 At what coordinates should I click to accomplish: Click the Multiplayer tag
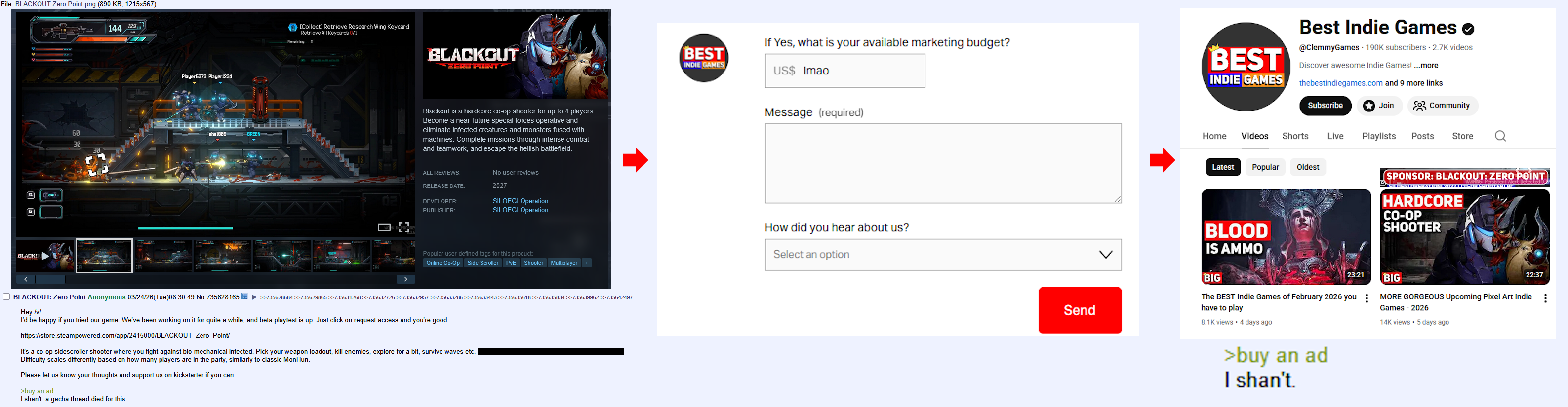[x=563, y=263]
